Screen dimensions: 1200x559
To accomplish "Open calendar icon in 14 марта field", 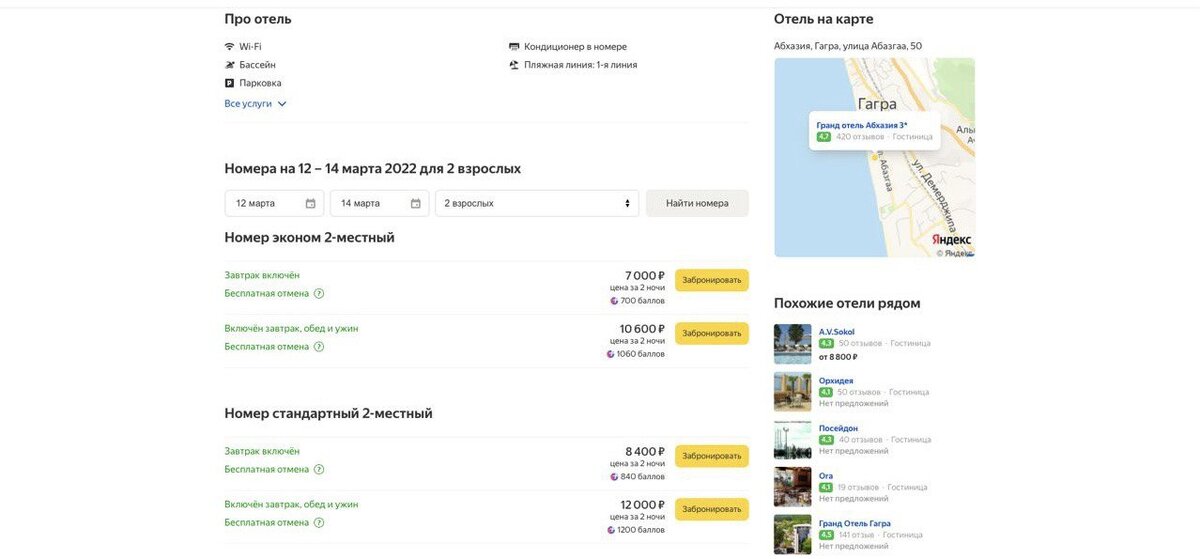I will click(x=416, y=204).
